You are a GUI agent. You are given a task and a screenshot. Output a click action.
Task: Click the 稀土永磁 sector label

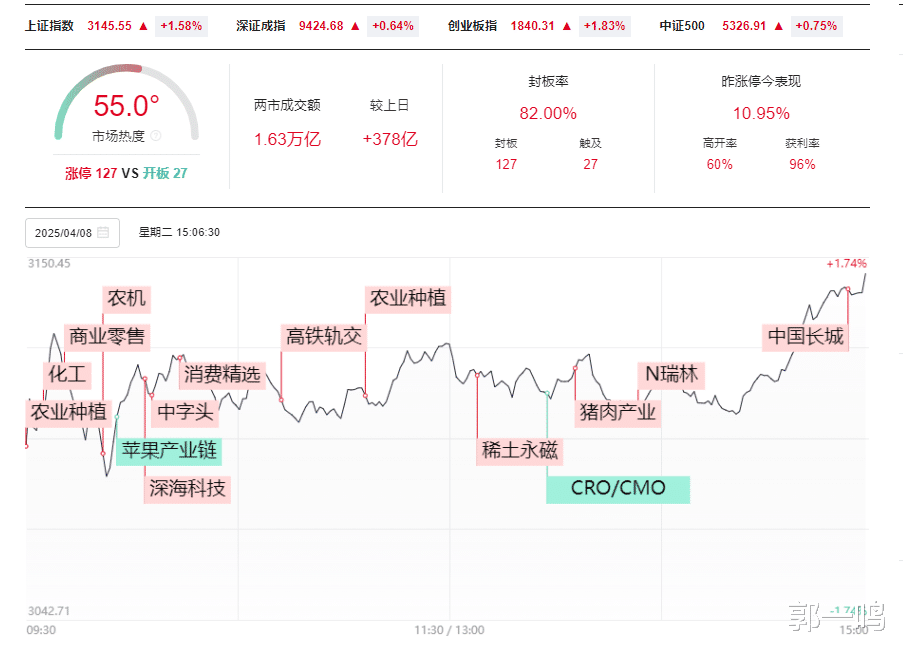519,450
